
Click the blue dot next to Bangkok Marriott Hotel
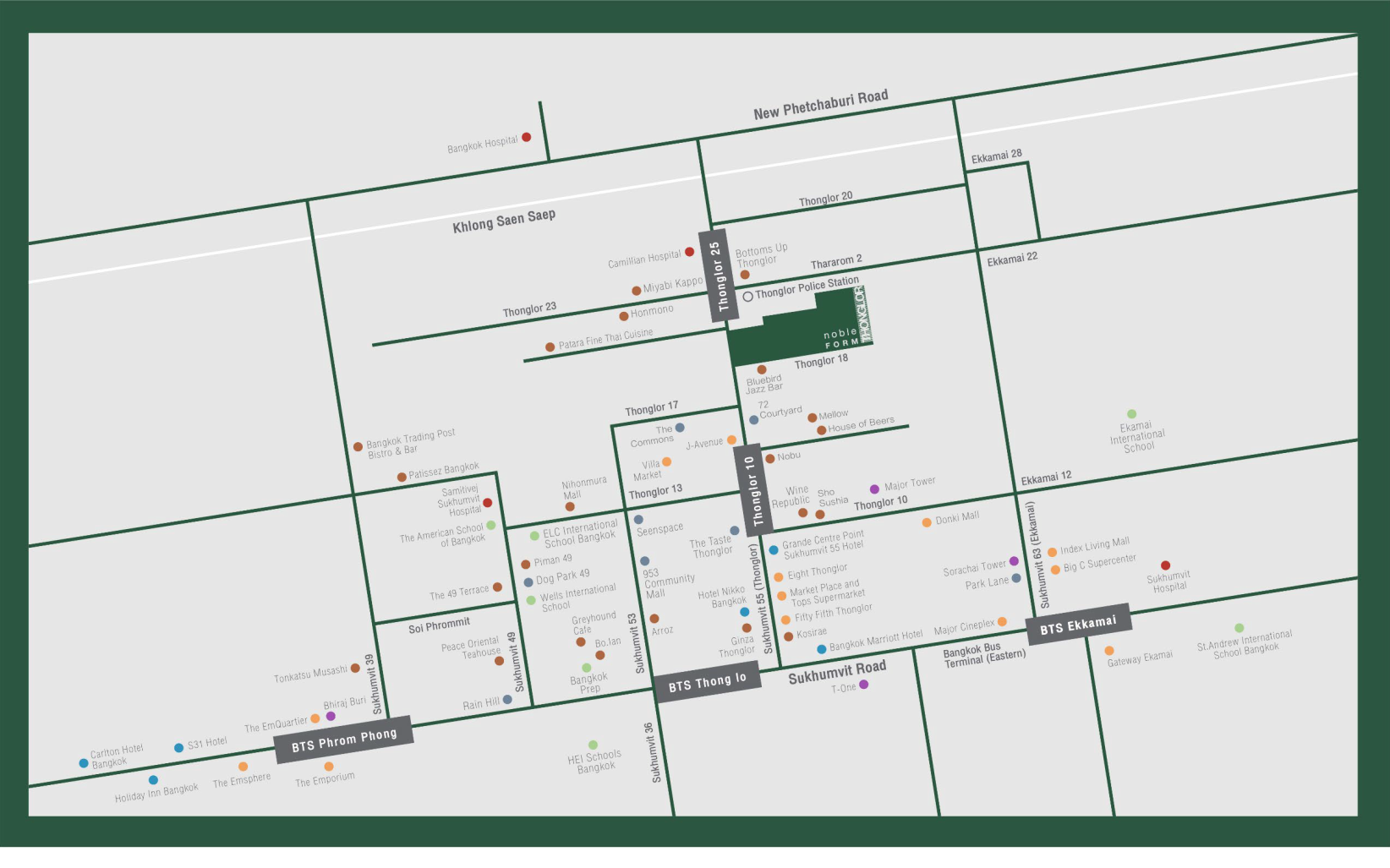coord(821,649)
